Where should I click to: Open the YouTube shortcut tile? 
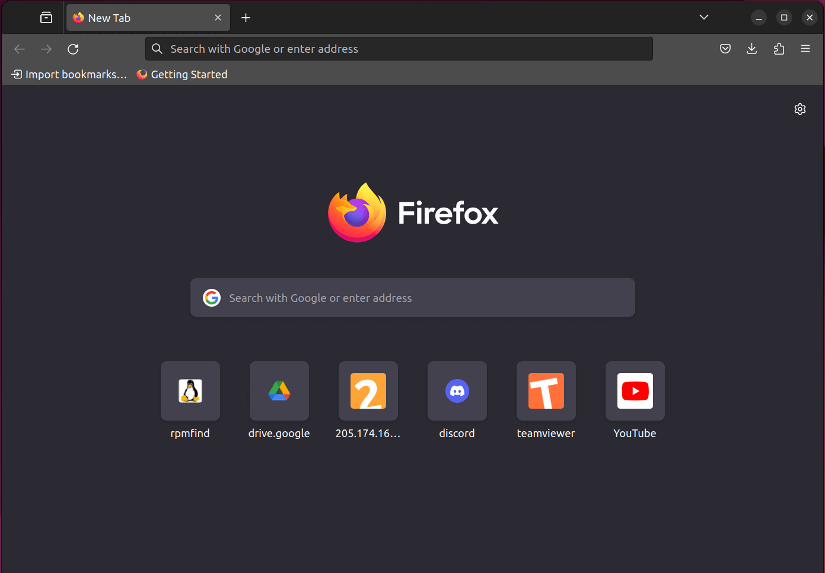point(635,391)
